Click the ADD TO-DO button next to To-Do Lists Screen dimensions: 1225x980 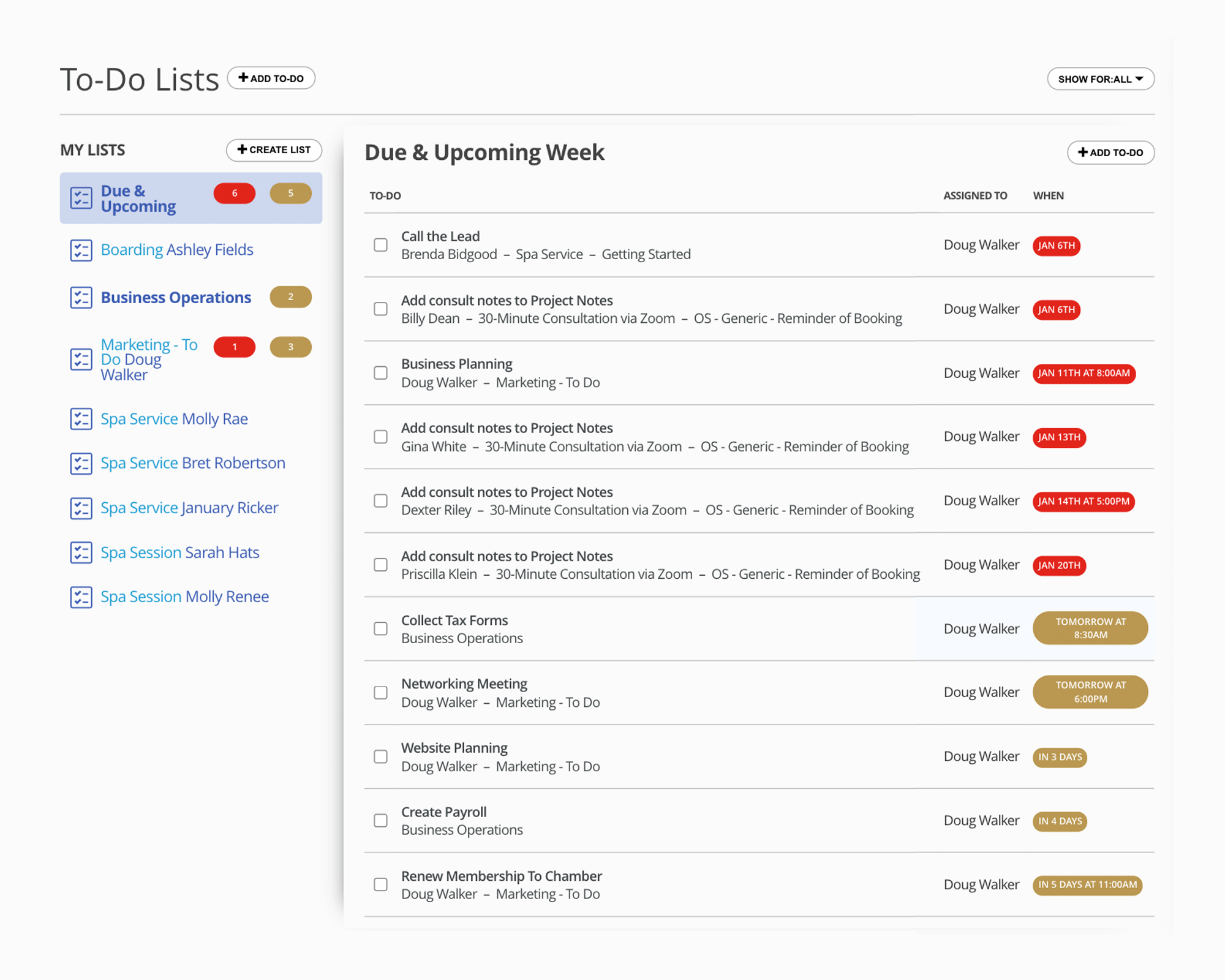pyautogui.click(x=271, y=78)
